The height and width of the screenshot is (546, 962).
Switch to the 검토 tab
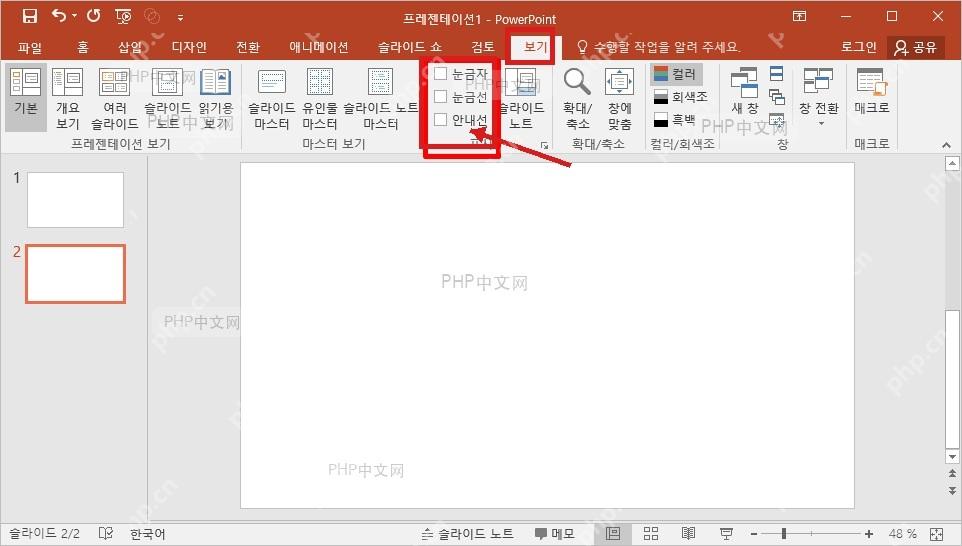pos(483,47)
